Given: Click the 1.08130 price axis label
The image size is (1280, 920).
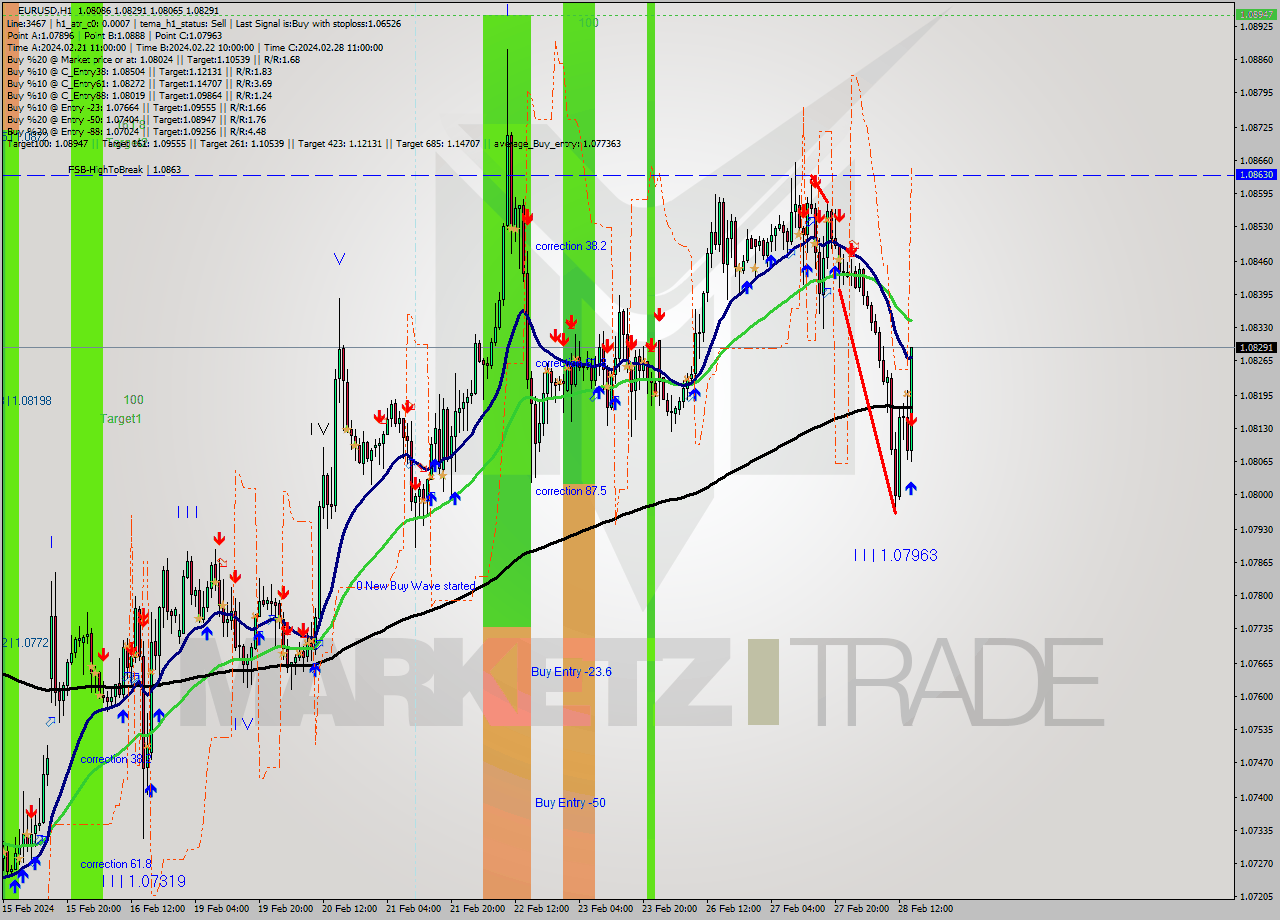Looking at the screenshot, I should pyautogui.click(x=1256, y=428).
